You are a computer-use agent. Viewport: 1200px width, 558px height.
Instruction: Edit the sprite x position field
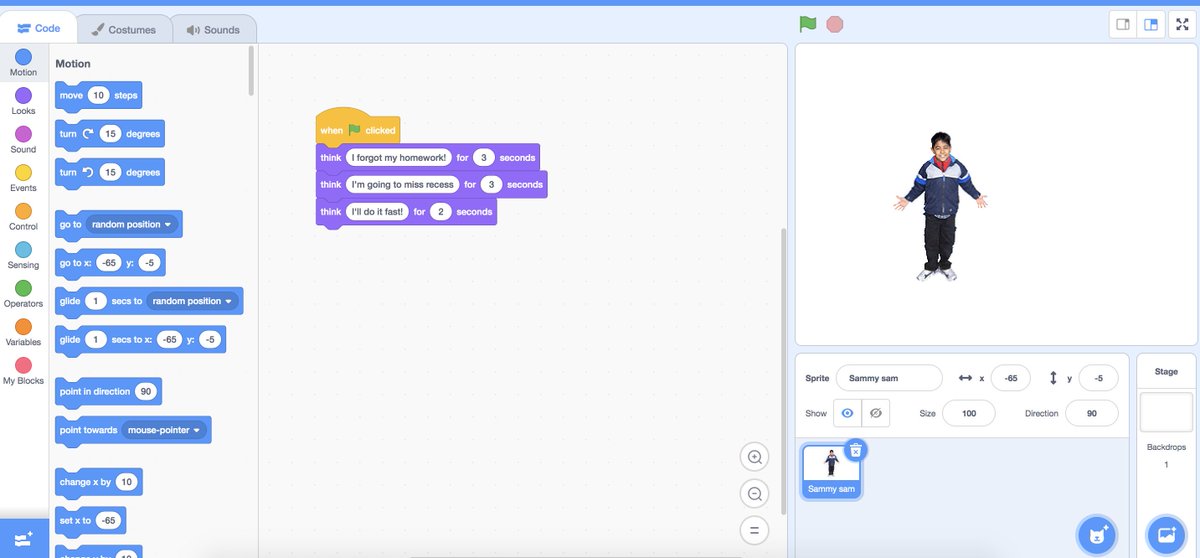pos(1011,378)
